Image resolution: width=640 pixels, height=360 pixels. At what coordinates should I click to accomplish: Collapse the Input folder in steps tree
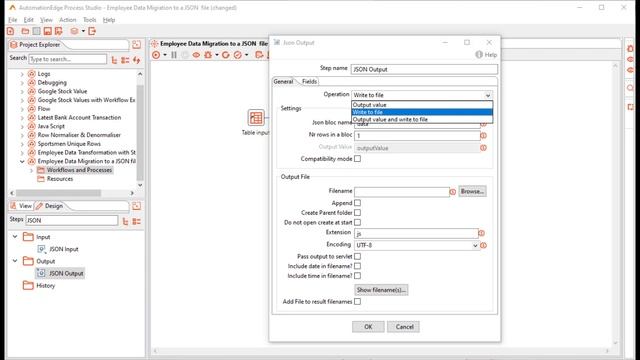click(x=15, y=237)
